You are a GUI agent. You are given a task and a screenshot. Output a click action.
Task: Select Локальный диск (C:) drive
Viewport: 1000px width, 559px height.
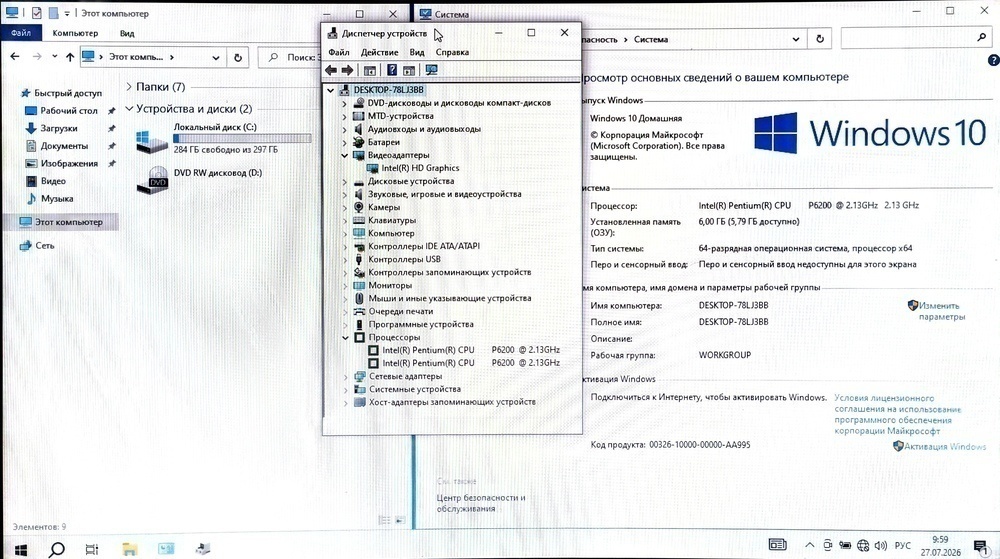click(x=223, y=138)
